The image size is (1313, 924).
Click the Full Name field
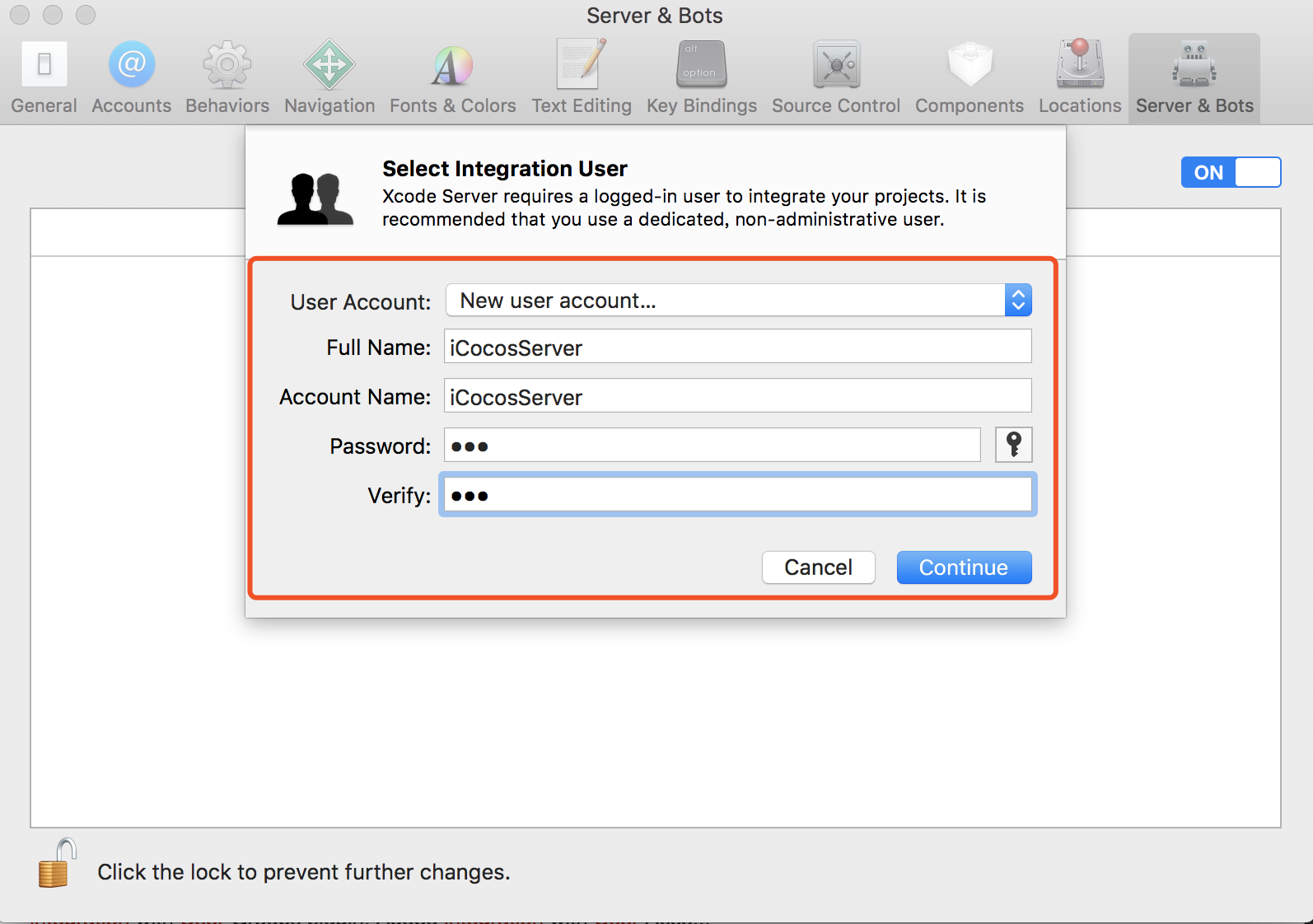click(738, 347)
